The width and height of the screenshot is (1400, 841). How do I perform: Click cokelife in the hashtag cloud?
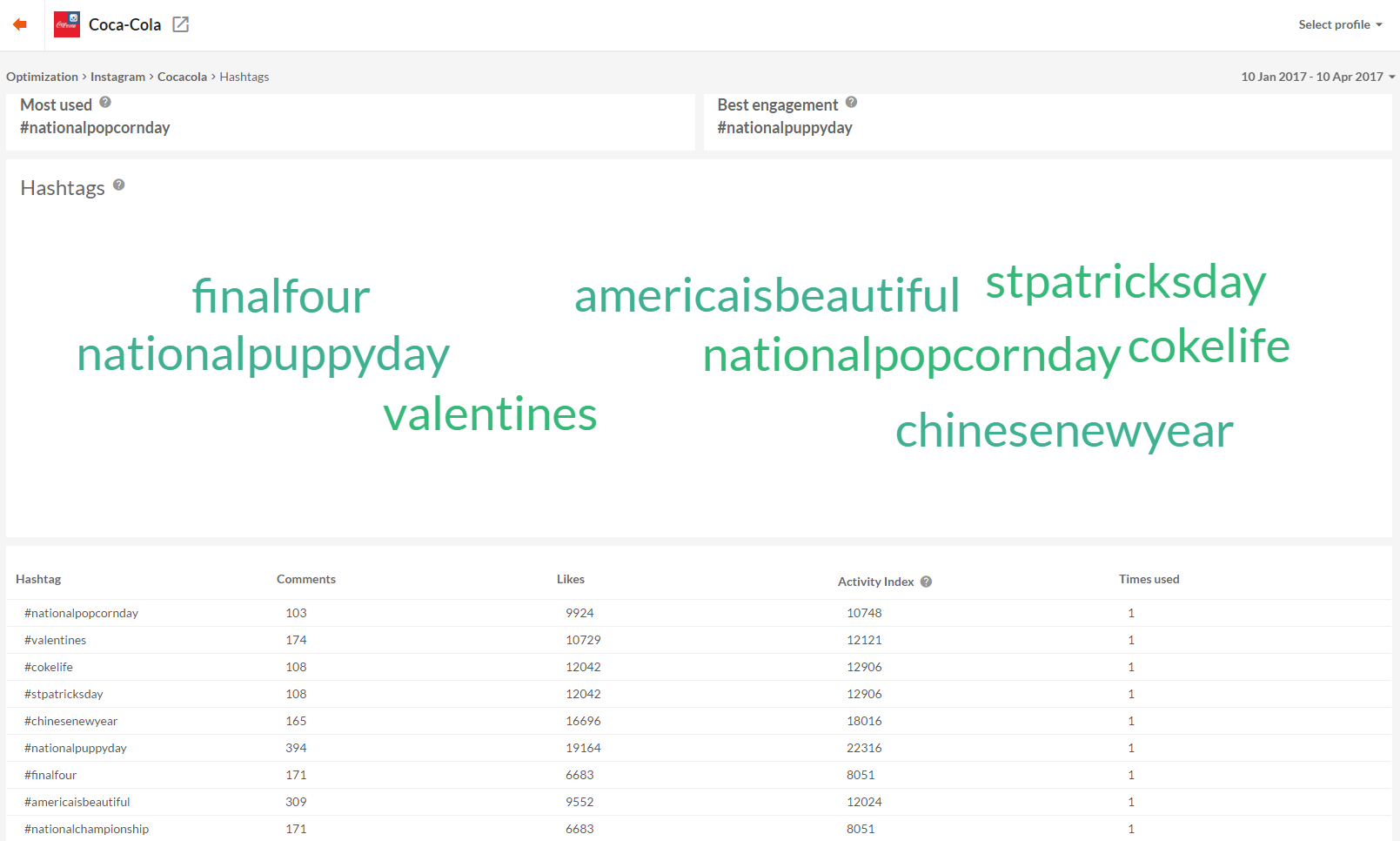[1209, 346]
